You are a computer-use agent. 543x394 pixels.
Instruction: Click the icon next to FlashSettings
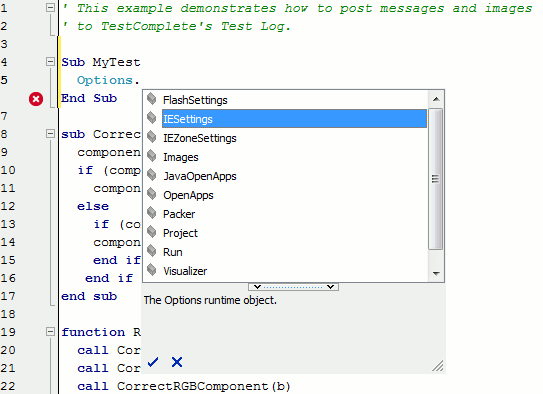click(152, 99)
